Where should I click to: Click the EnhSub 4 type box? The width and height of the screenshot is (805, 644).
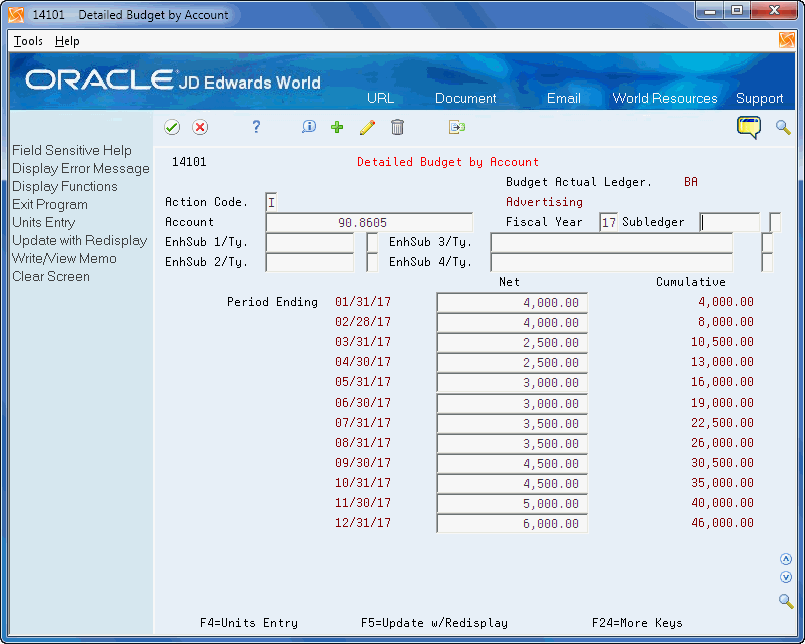point(767,262)
